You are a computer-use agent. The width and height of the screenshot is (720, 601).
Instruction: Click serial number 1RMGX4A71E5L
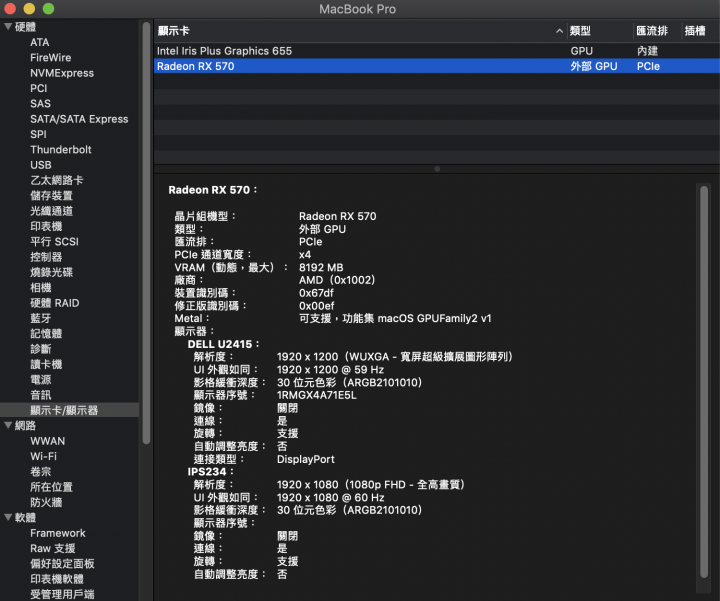point(316,395)
